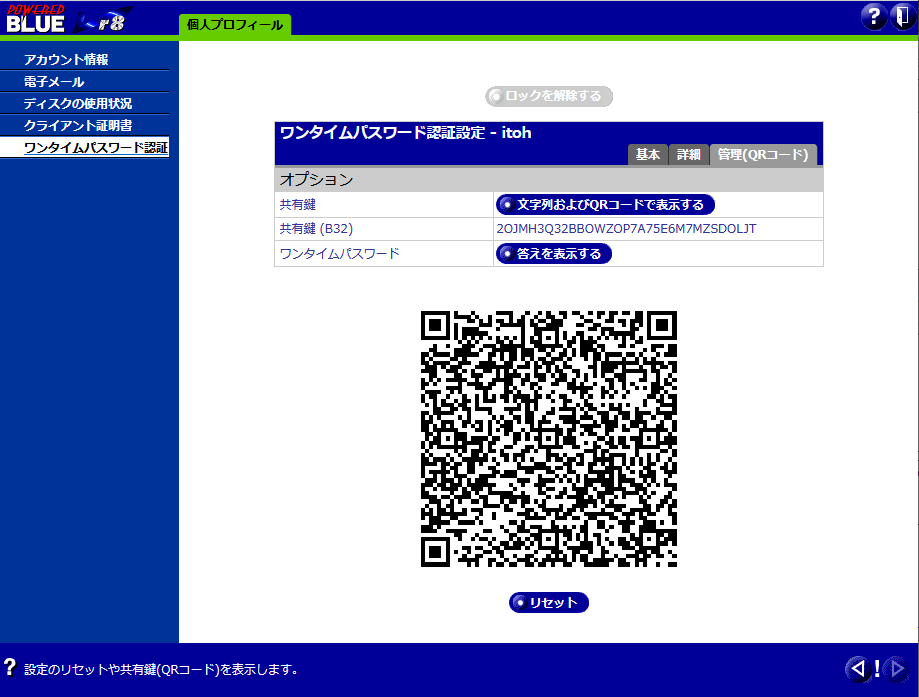Click the QR code image
The height and width of the screenshot is (697, 919).
coord(549,439)
